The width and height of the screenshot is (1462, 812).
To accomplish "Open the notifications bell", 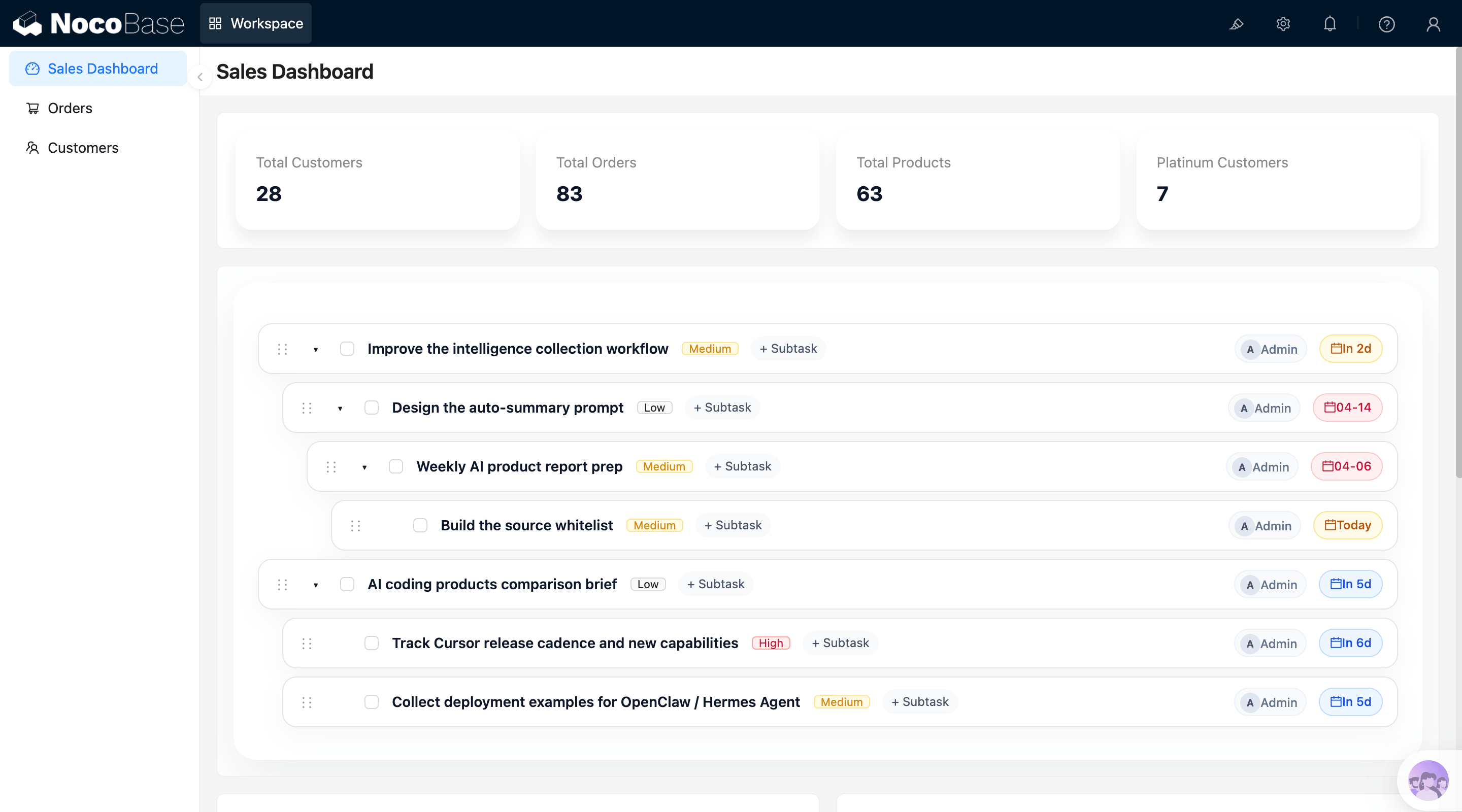I will coord(1330,24).
